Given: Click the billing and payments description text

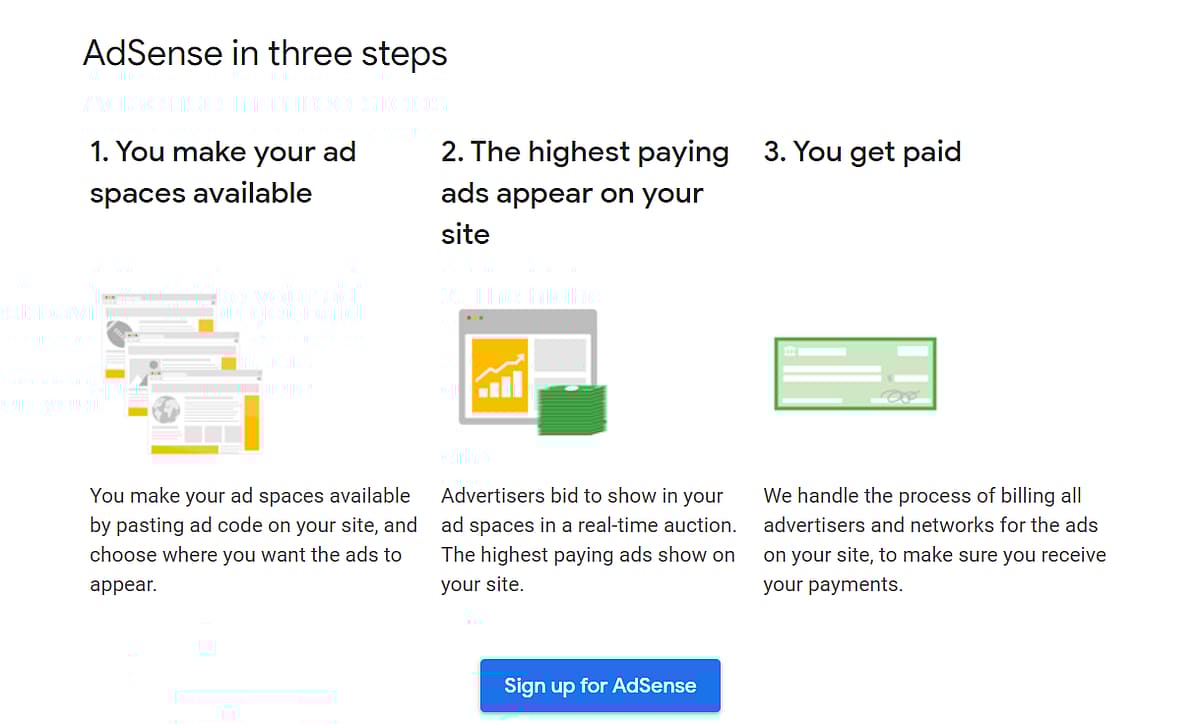Looking at the screenshot, I should (x=934, y=539).
